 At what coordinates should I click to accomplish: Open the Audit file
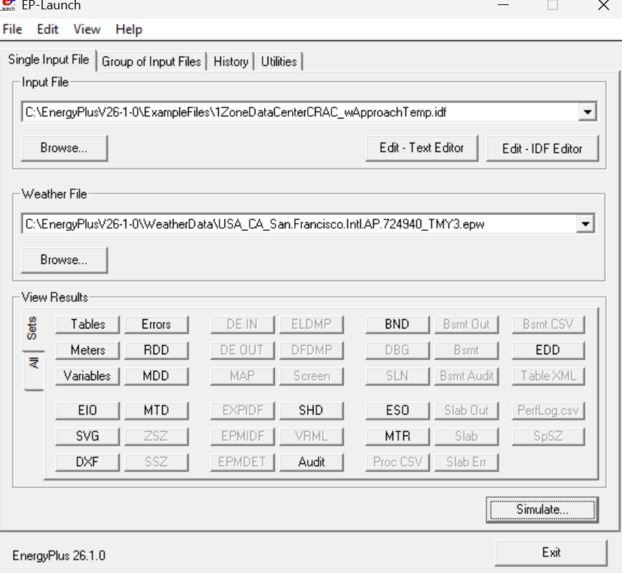pyautogui.click(x=311, y=462)
